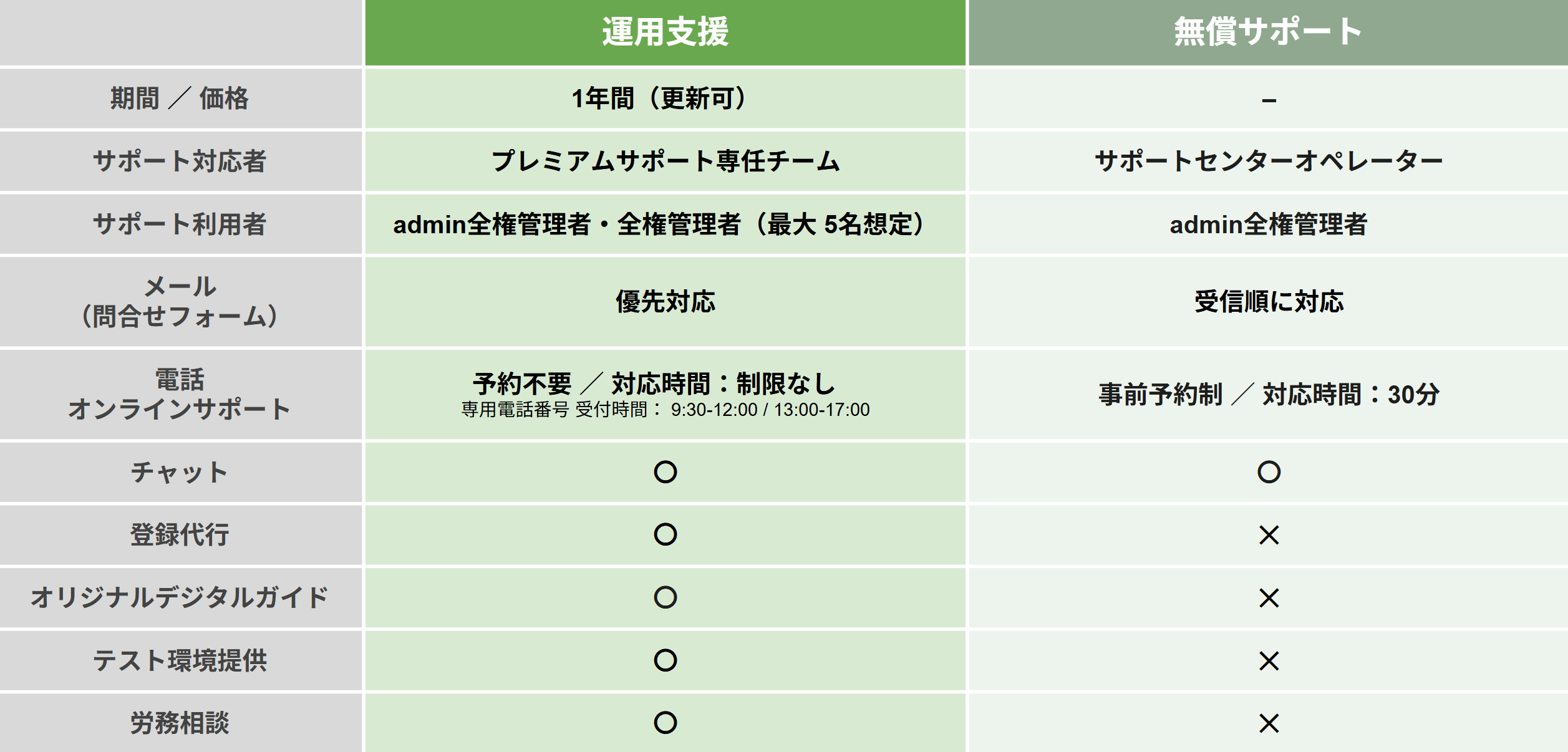
Task: Click the 優先対応 cell in the メール row
Action: [x=665, y=302]
